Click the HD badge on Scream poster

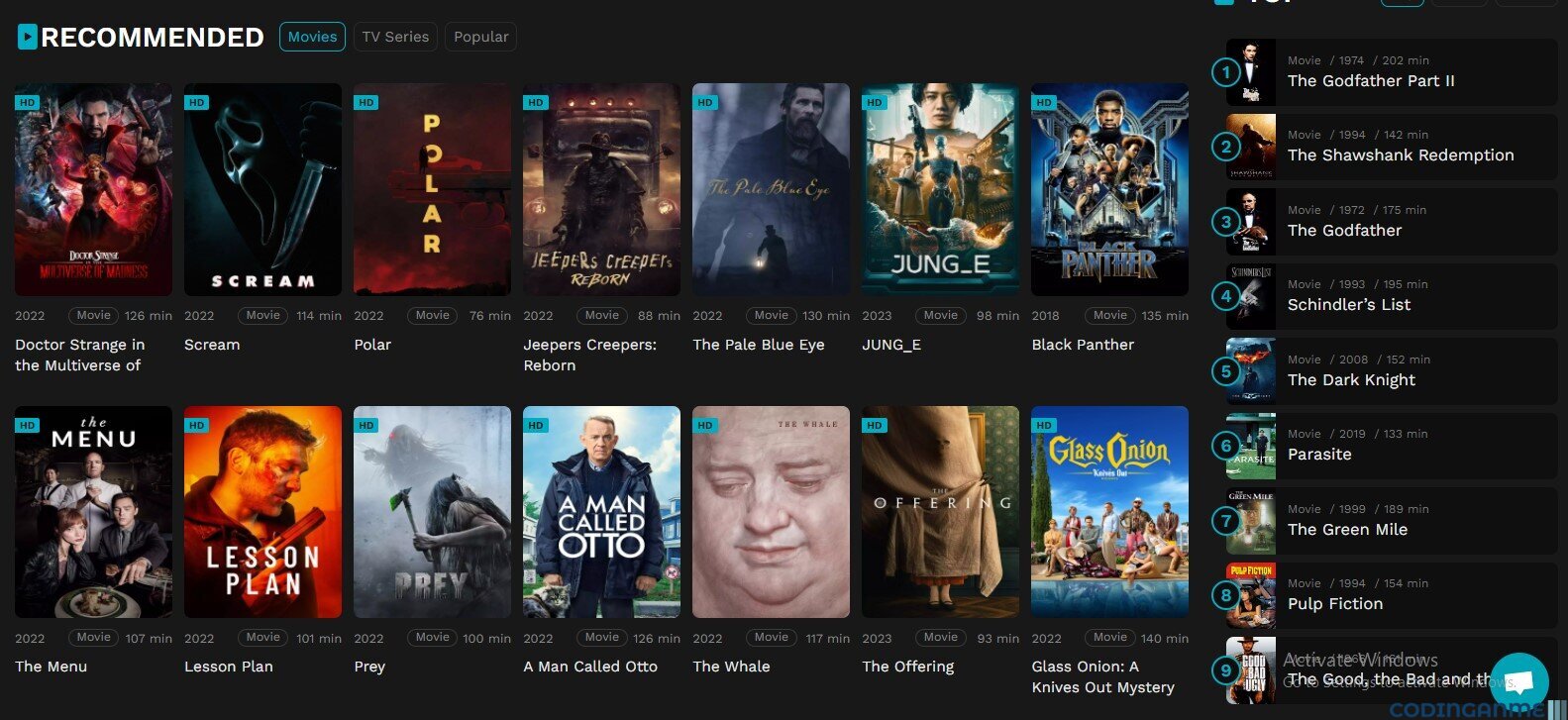196,102
